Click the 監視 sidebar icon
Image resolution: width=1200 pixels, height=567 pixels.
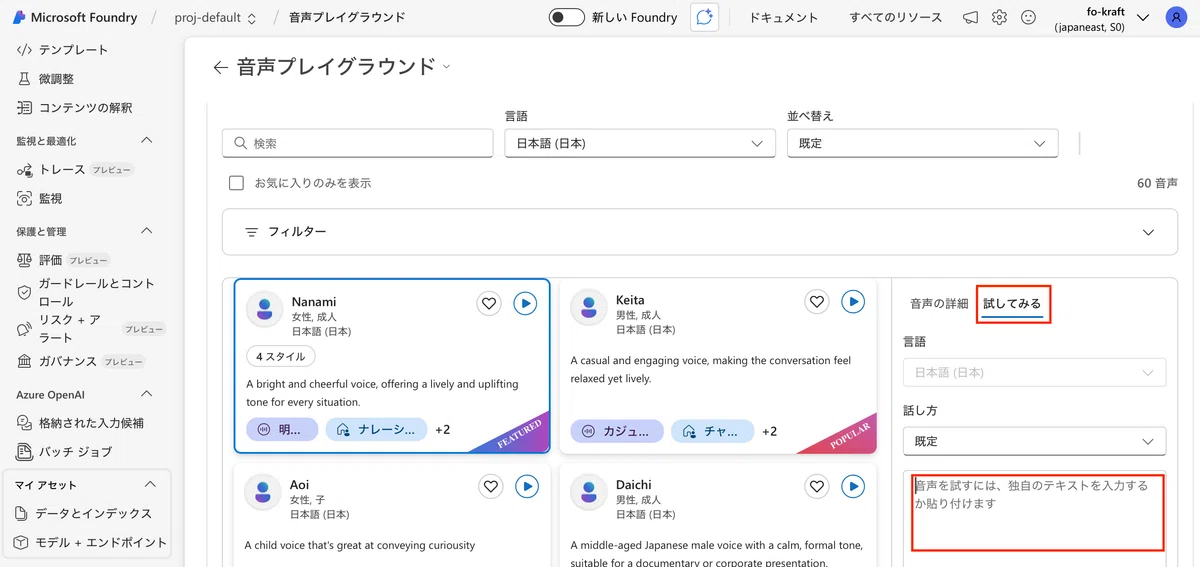25,199
